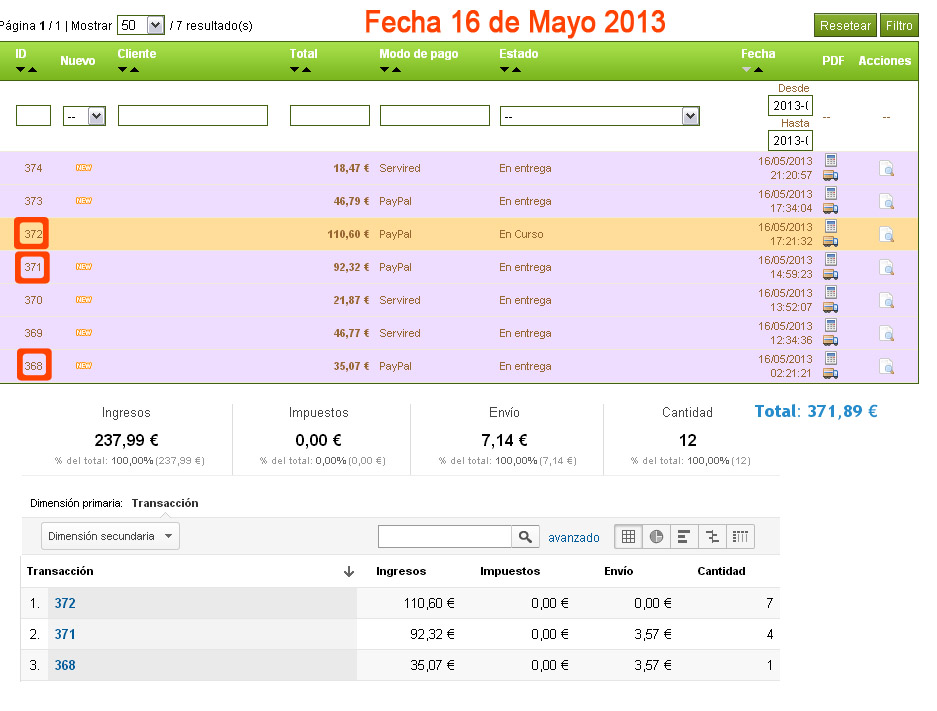Open transaction 371 link
Image resolution: width=937 pixels, height=711 pixels.
click(x=65, y=634)
